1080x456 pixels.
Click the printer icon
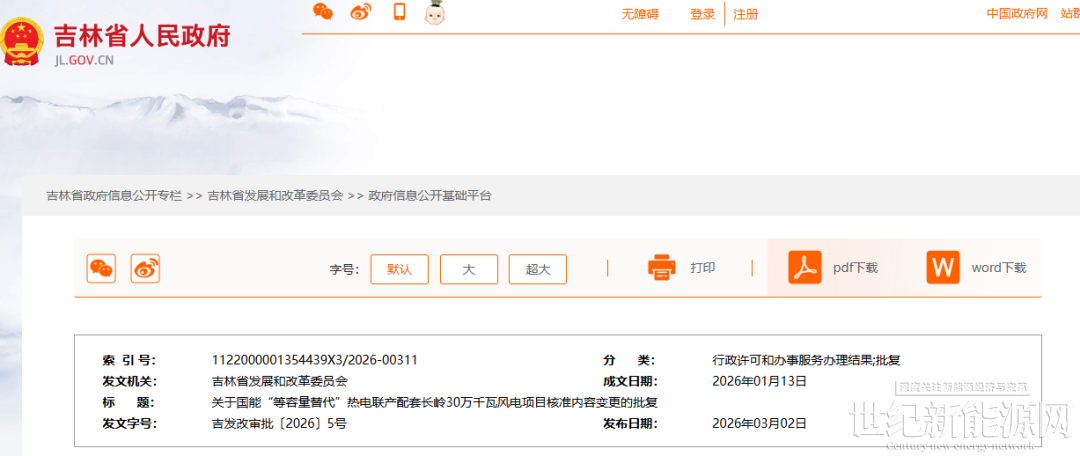[x=662, y=268]
